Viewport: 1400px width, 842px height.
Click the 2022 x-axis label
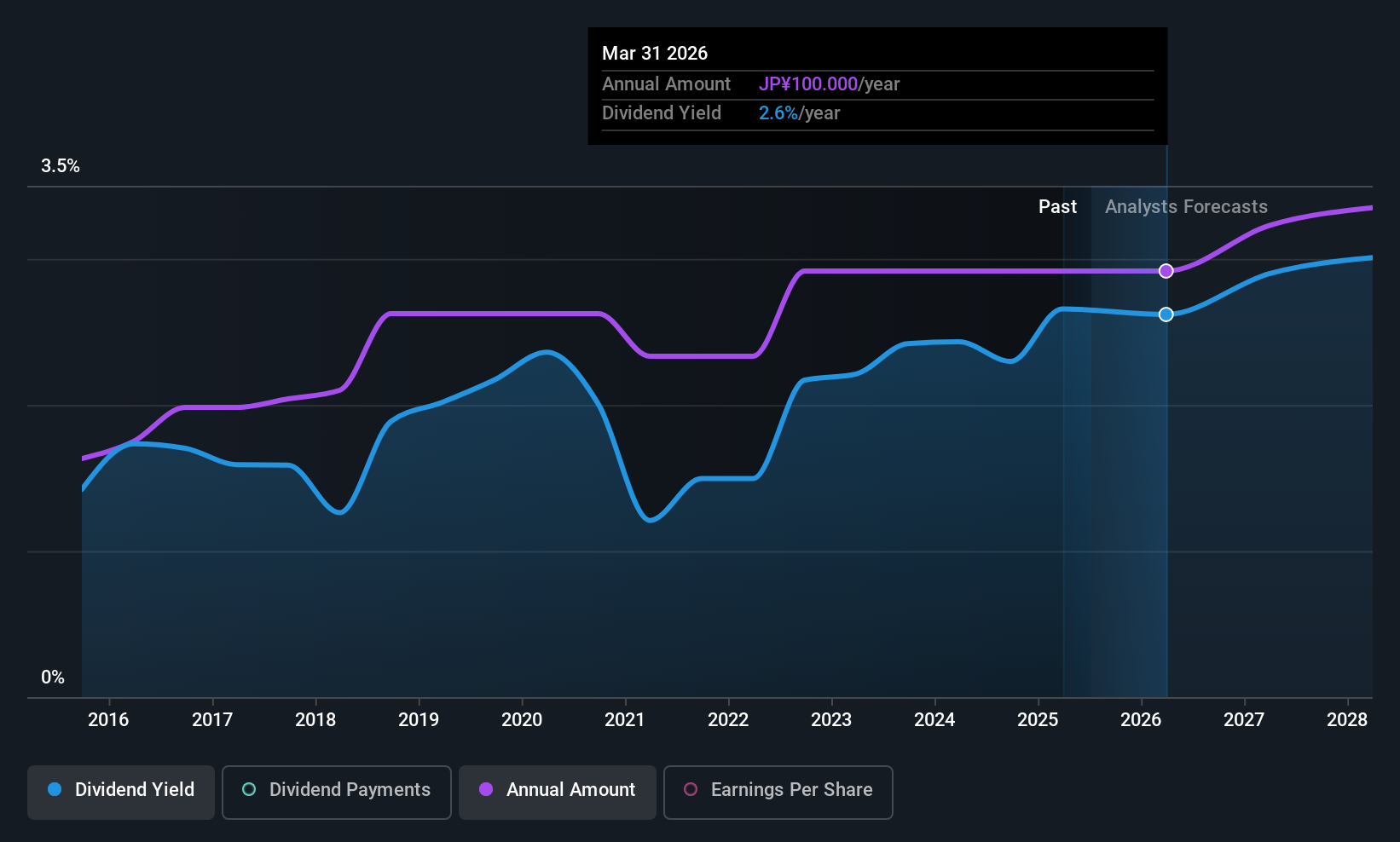point(728,720)
